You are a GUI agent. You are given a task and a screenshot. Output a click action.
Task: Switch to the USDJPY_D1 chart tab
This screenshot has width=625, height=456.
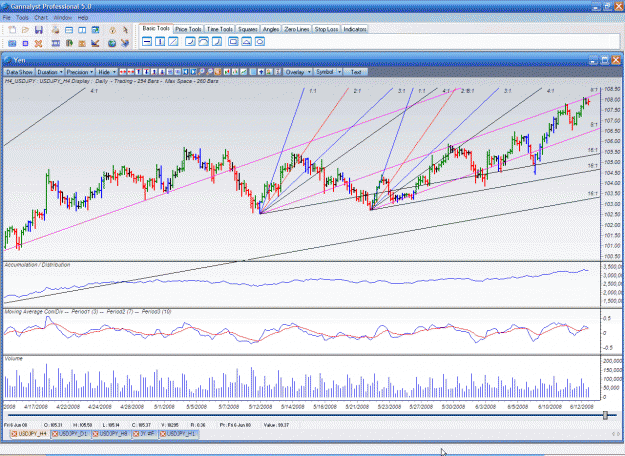(x=71, y=434)
